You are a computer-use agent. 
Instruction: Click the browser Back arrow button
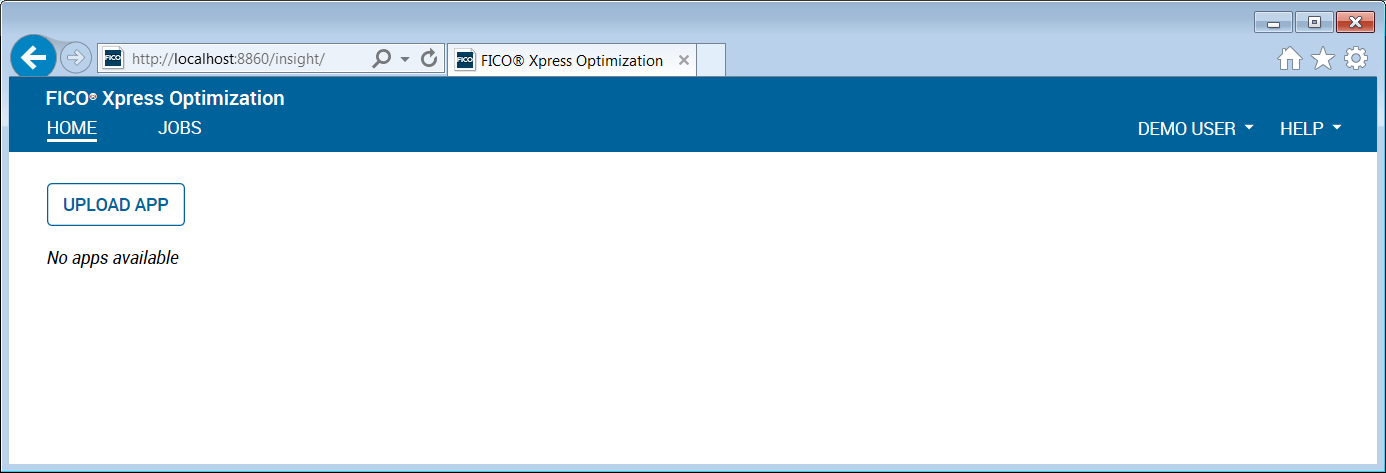click(33, 57)
